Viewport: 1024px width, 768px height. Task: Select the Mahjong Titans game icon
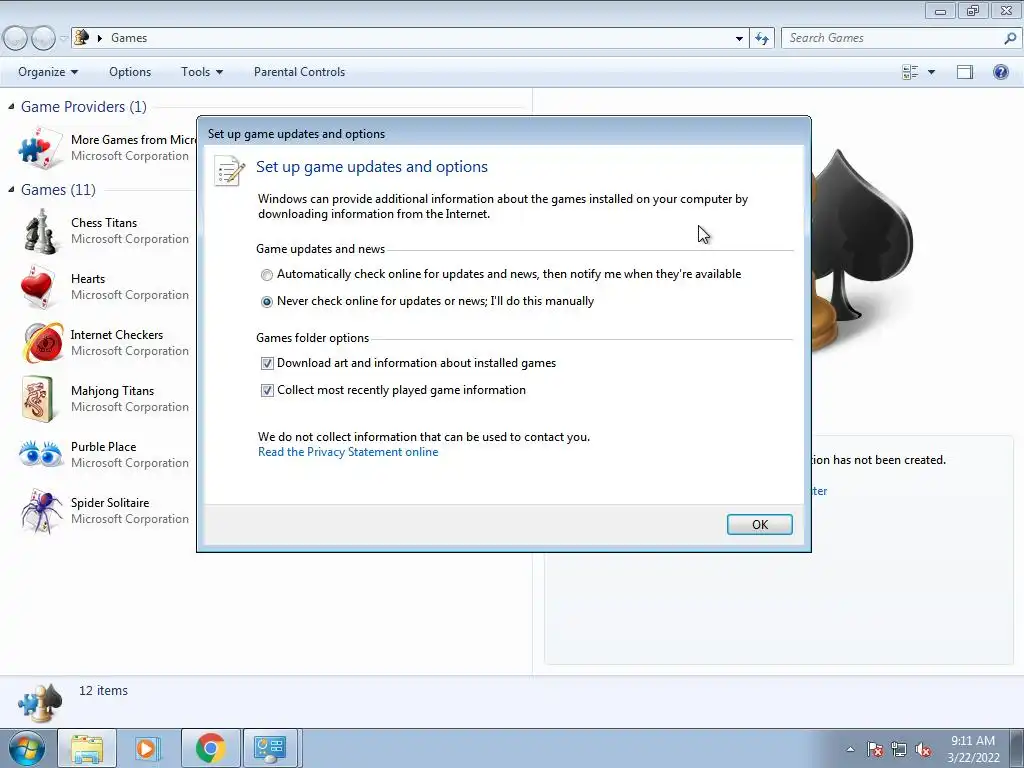coord(38,398)
